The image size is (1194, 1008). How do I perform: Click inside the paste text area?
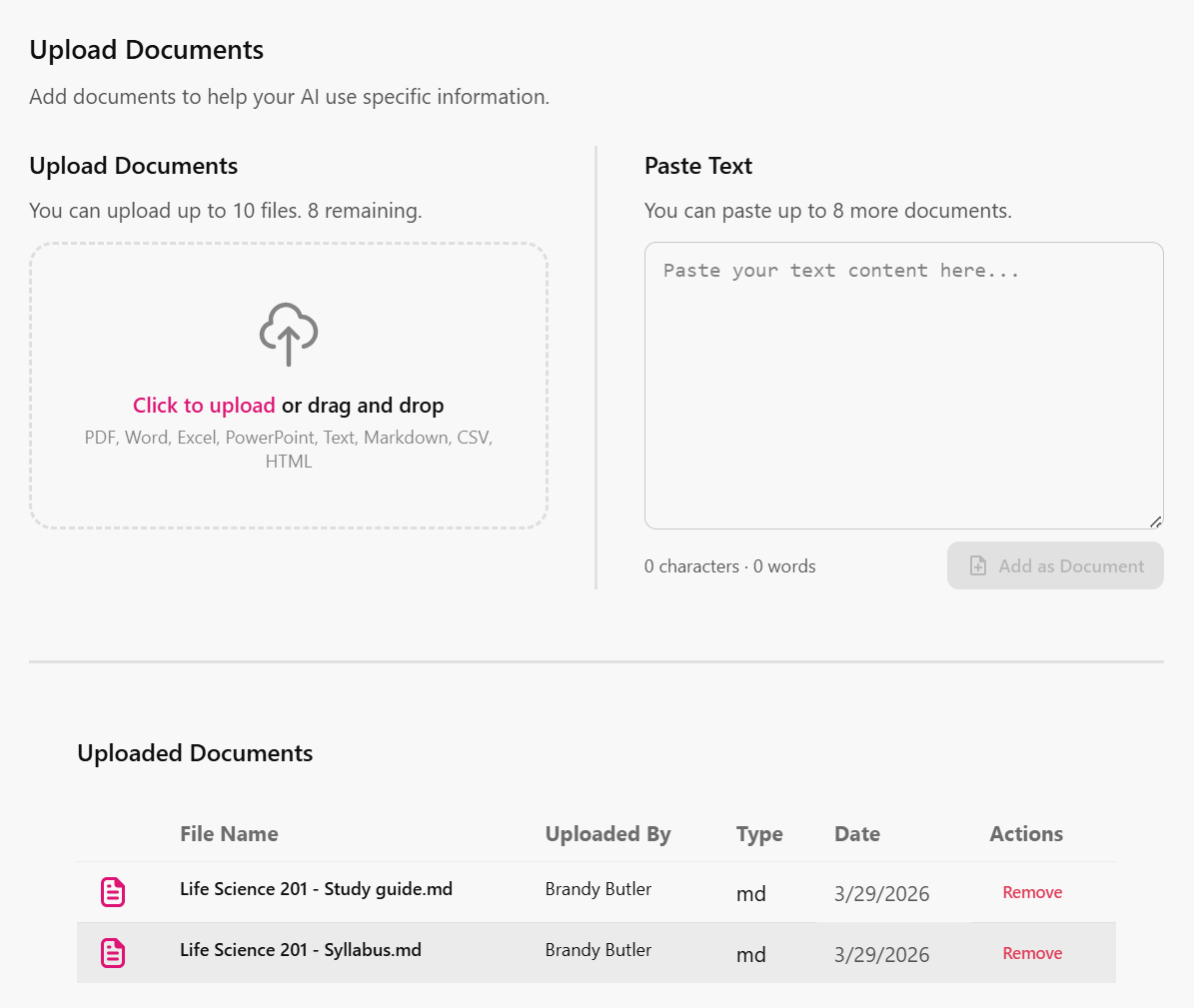[902, 385]
